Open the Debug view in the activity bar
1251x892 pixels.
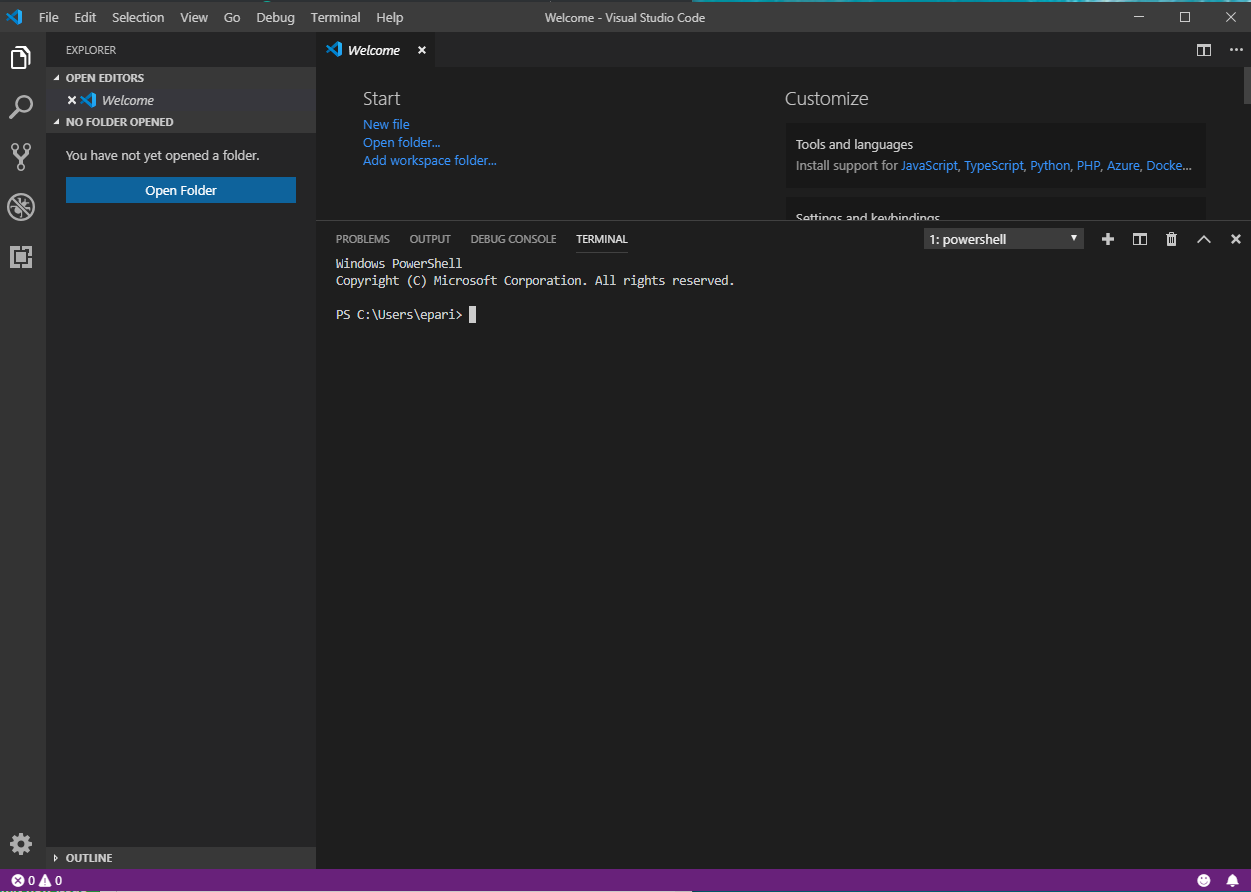21,207
